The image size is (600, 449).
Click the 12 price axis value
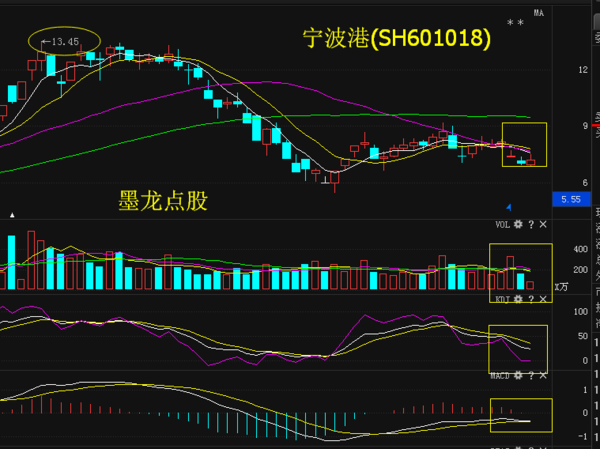[583, 70]
